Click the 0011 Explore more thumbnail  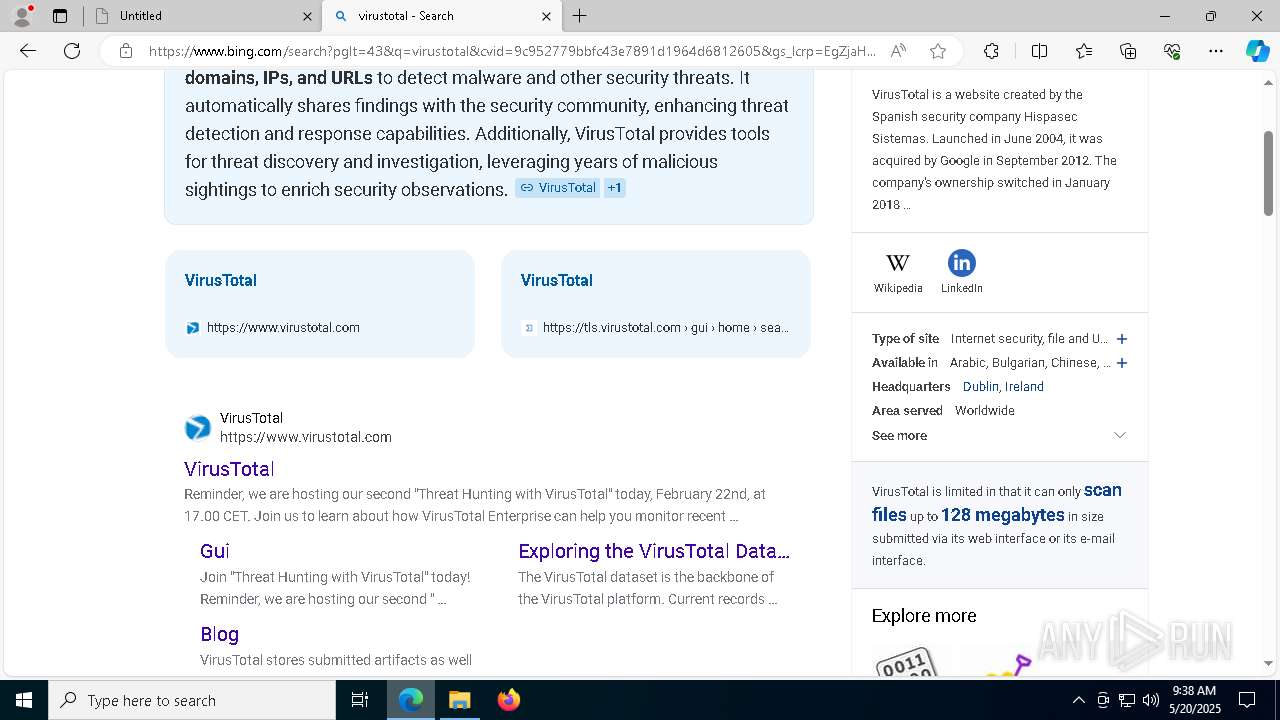905,661
